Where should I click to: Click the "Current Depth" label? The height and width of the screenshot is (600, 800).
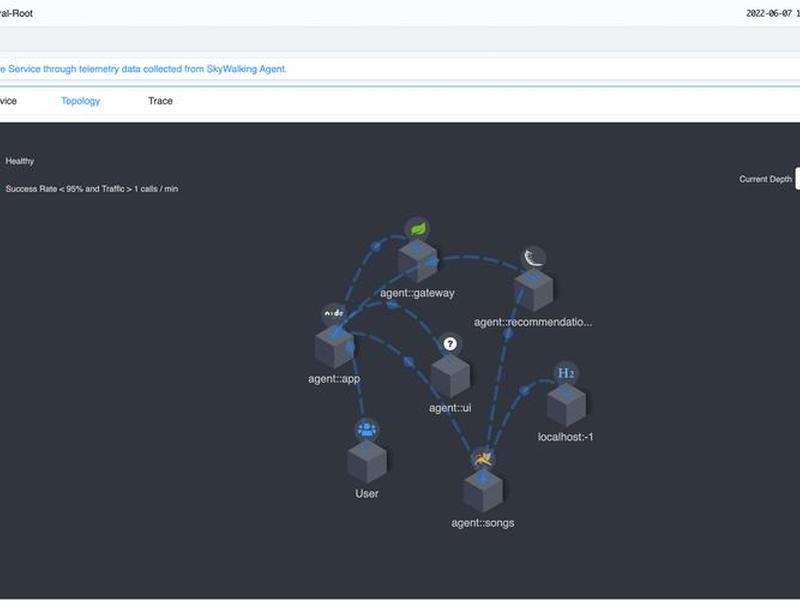765,179
